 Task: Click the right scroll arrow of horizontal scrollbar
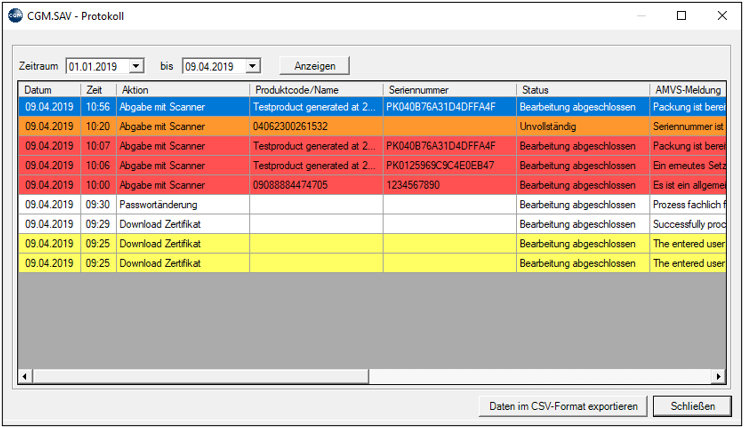719,376
